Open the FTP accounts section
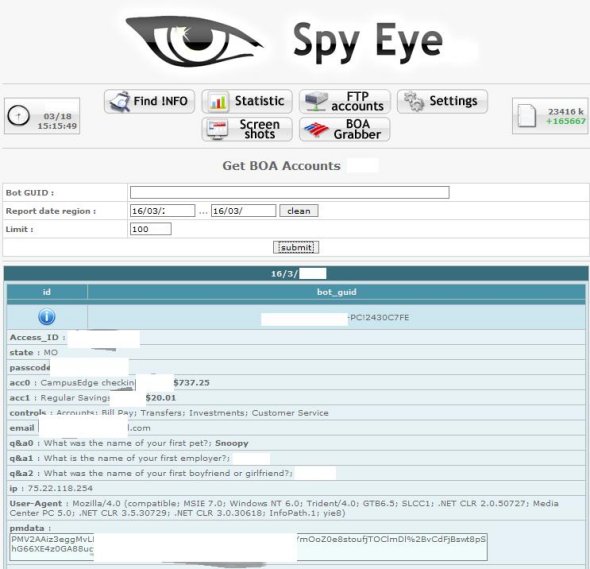The width and height of the screenshot is (590, 569). 345,101
